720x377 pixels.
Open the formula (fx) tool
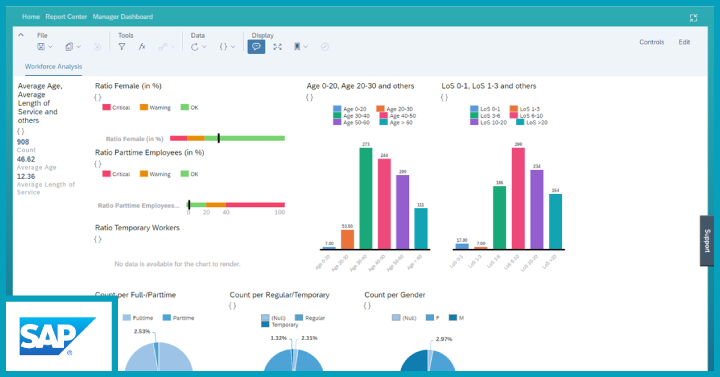142,47
